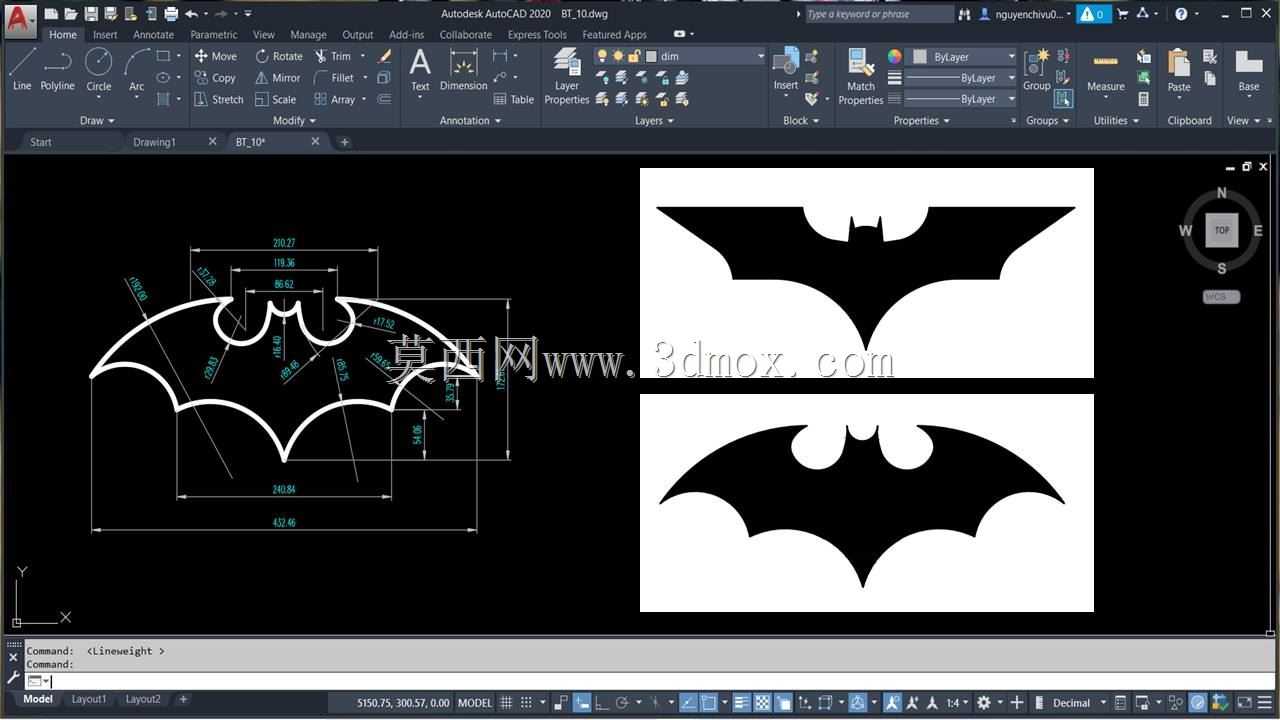Select the Scale tool
Viewport: 1280px width, 720px height.
(276, 99)
